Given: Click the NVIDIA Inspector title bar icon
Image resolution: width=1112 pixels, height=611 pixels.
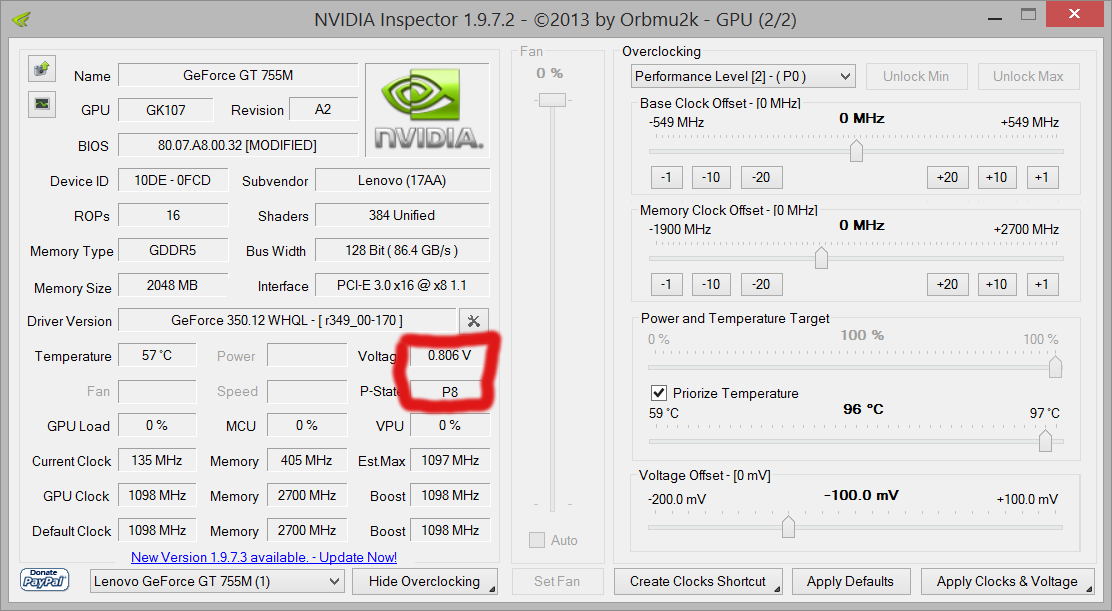Looking at the screenshot, I should coord(21,18).
